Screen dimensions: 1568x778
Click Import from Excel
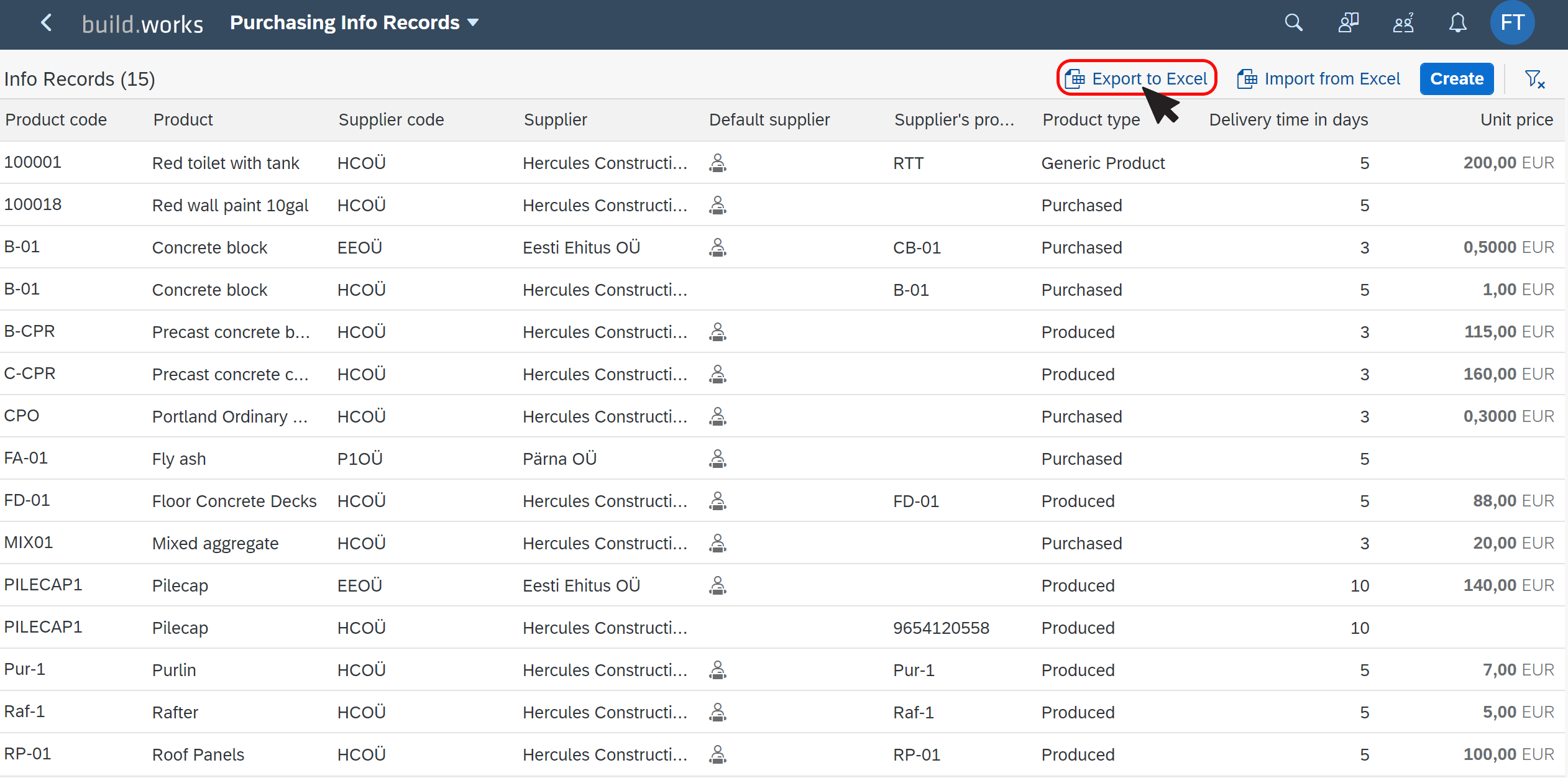[x=1318, y=79]
